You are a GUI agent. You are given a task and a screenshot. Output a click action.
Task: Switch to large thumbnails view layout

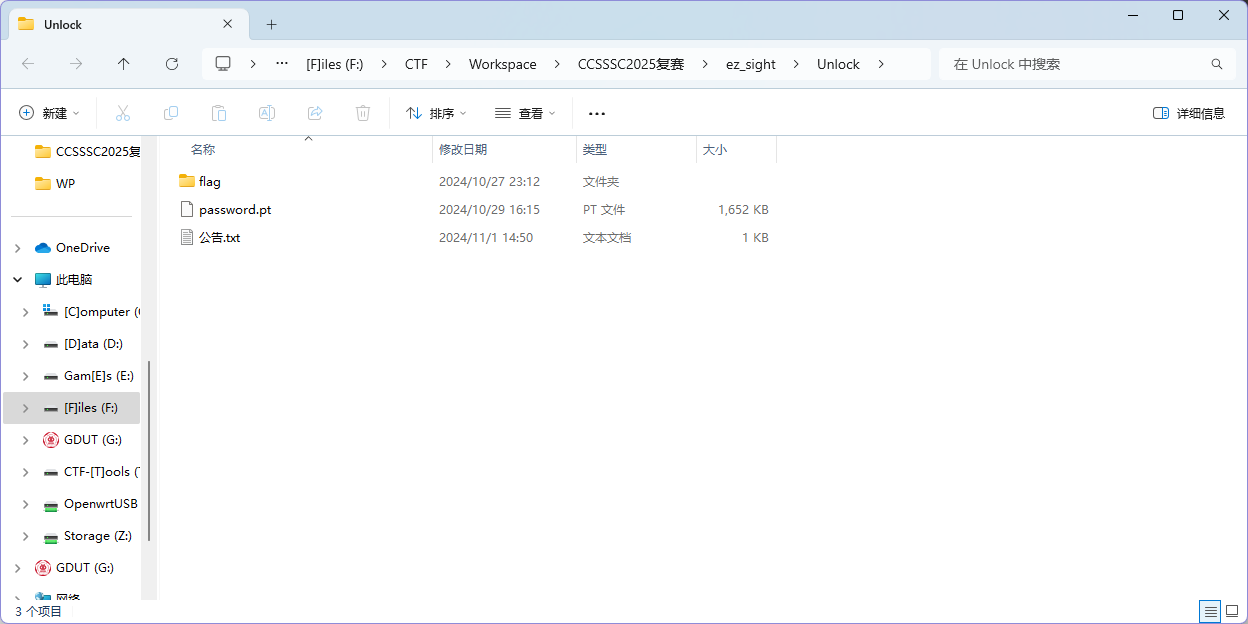pos(1232,611)
